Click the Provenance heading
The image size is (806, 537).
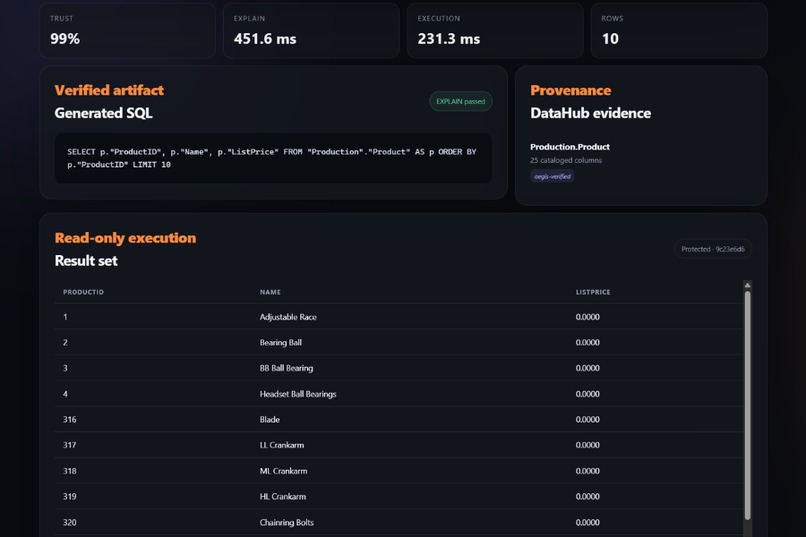(571, 90)
